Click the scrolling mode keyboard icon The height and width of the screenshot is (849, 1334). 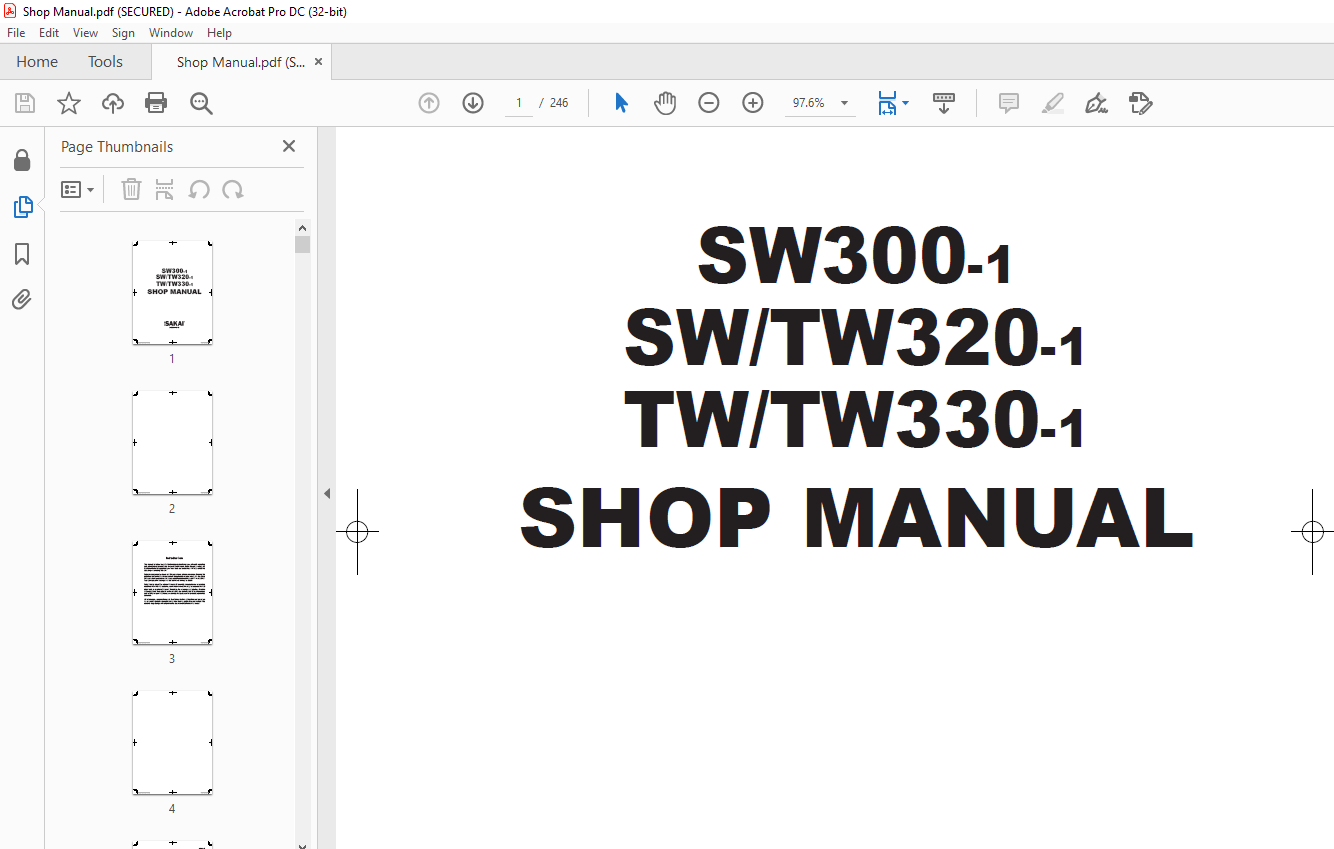point(944,103)
